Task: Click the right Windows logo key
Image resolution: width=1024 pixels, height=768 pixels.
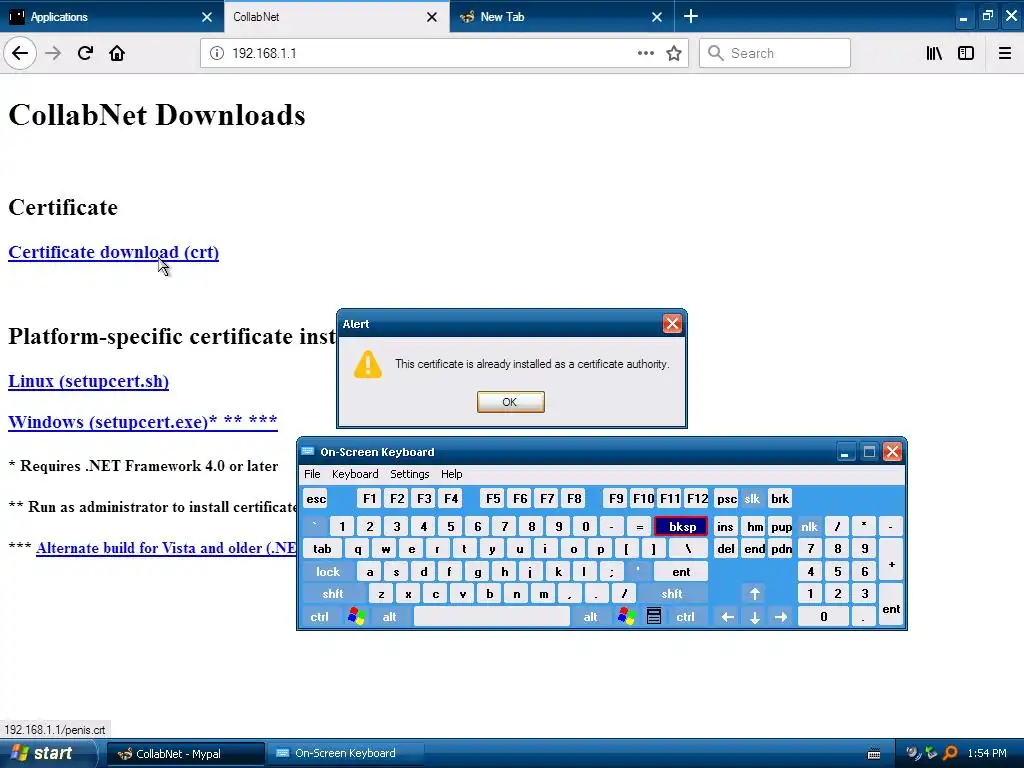Action: pos(626,616)
